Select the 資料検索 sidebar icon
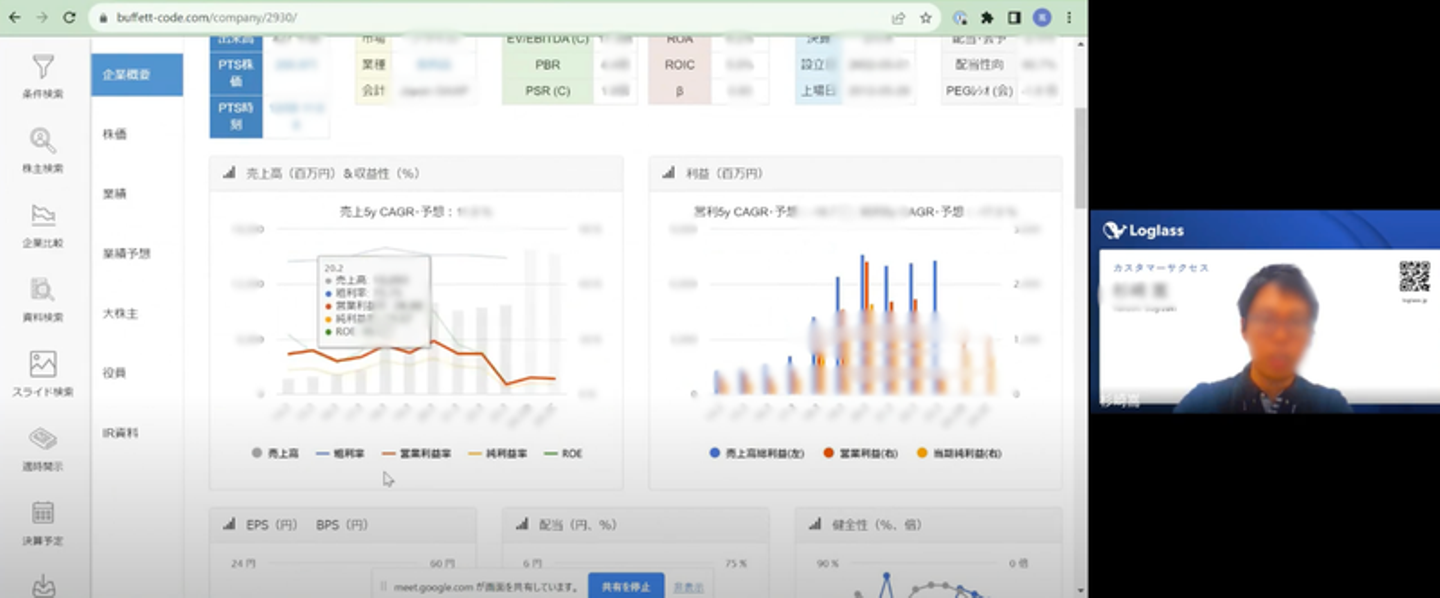This screenshot has height=598, width=1440. (x=42, y=290)
